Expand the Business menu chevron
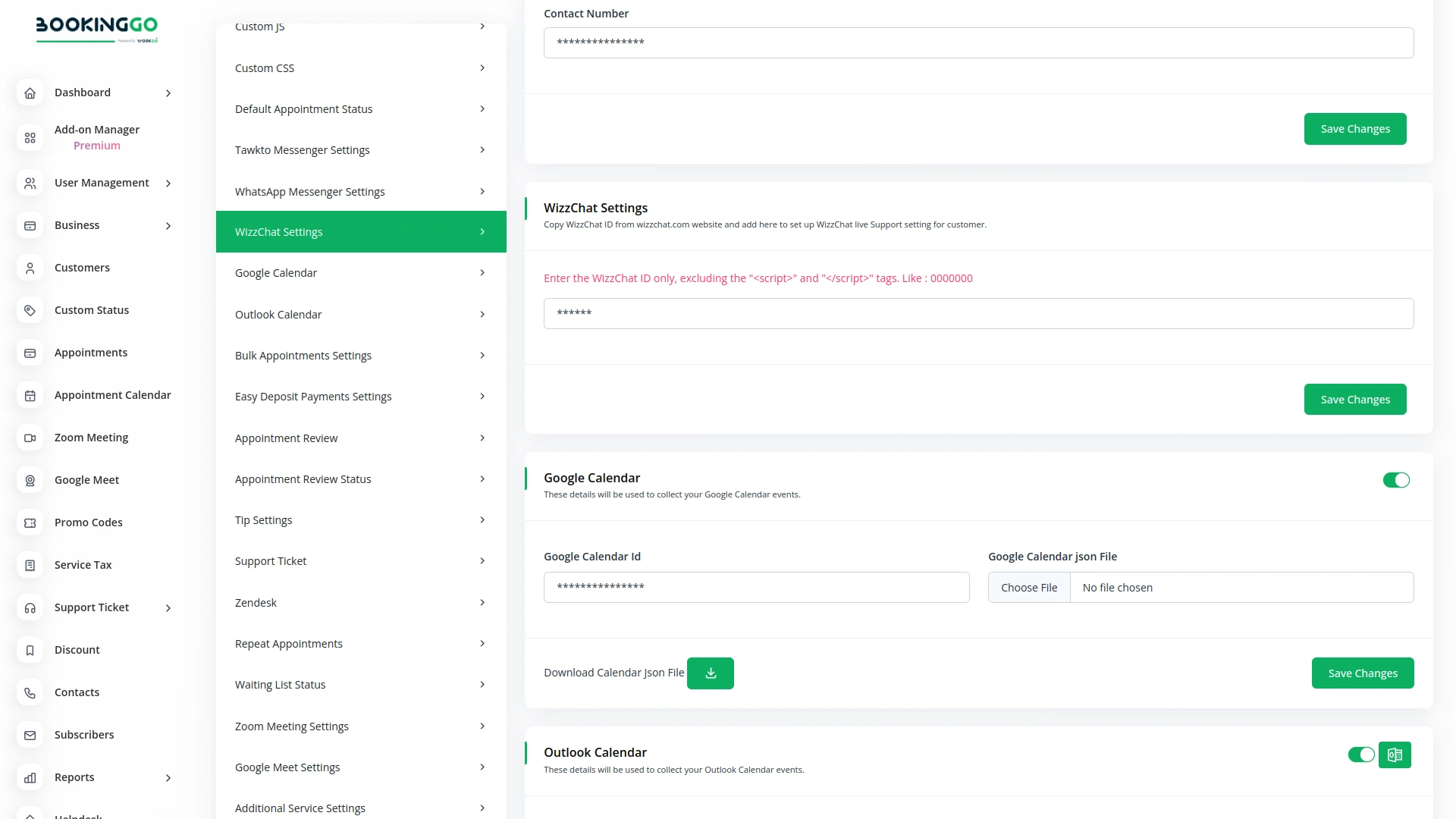 [168, 226]
